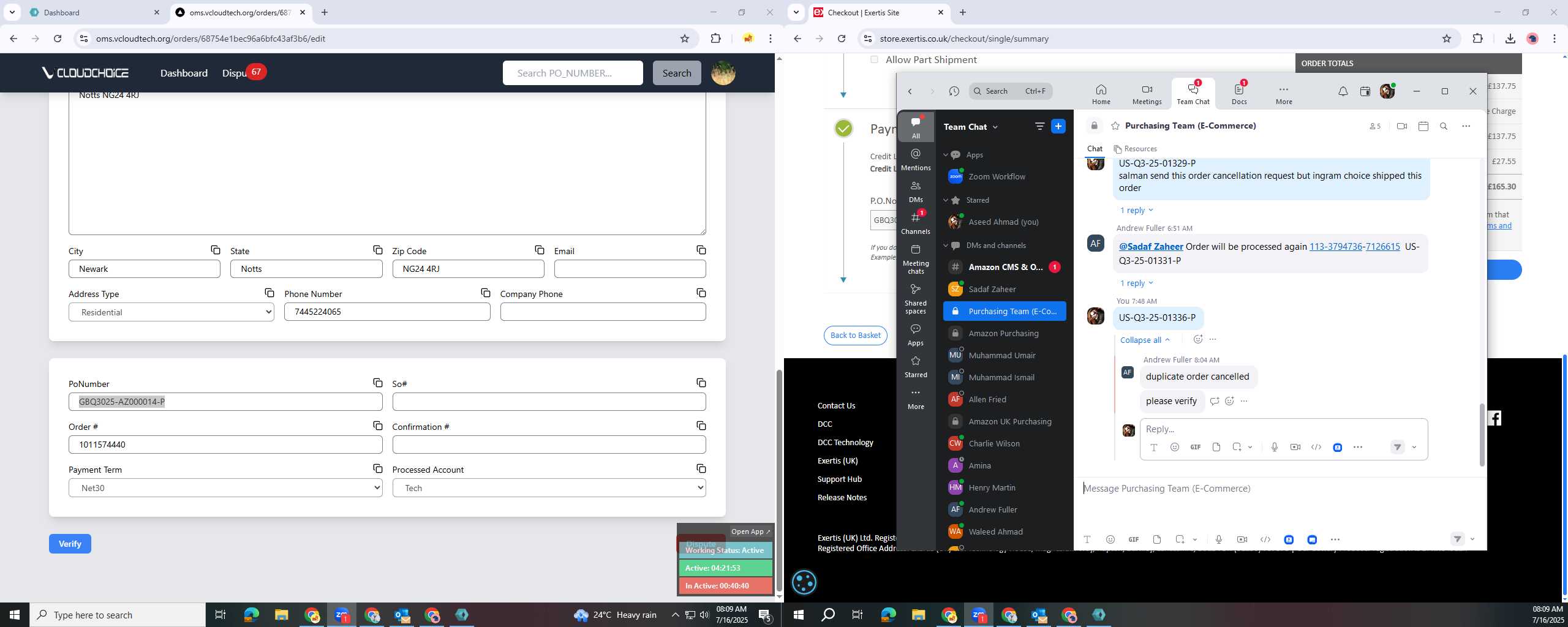Copy the Email field value
The height and width of the screenshot is (627, 1568).
(701, 250)
